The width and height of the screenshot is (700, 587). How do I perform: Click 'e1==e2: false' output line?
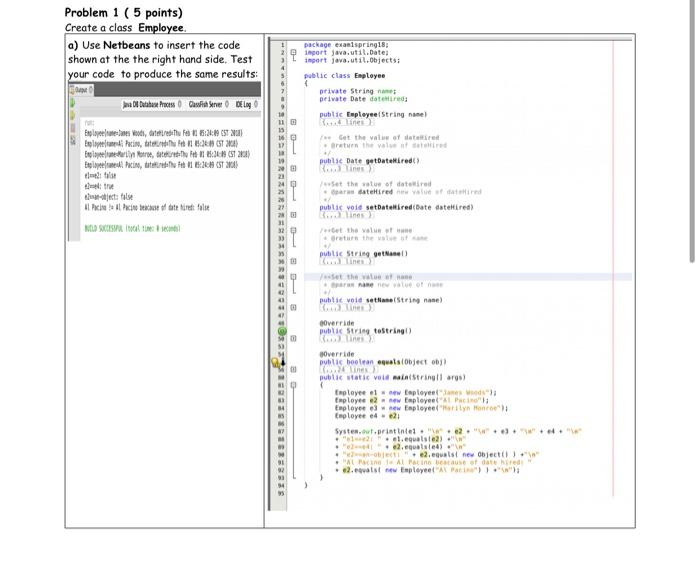[x=100, y=175]
